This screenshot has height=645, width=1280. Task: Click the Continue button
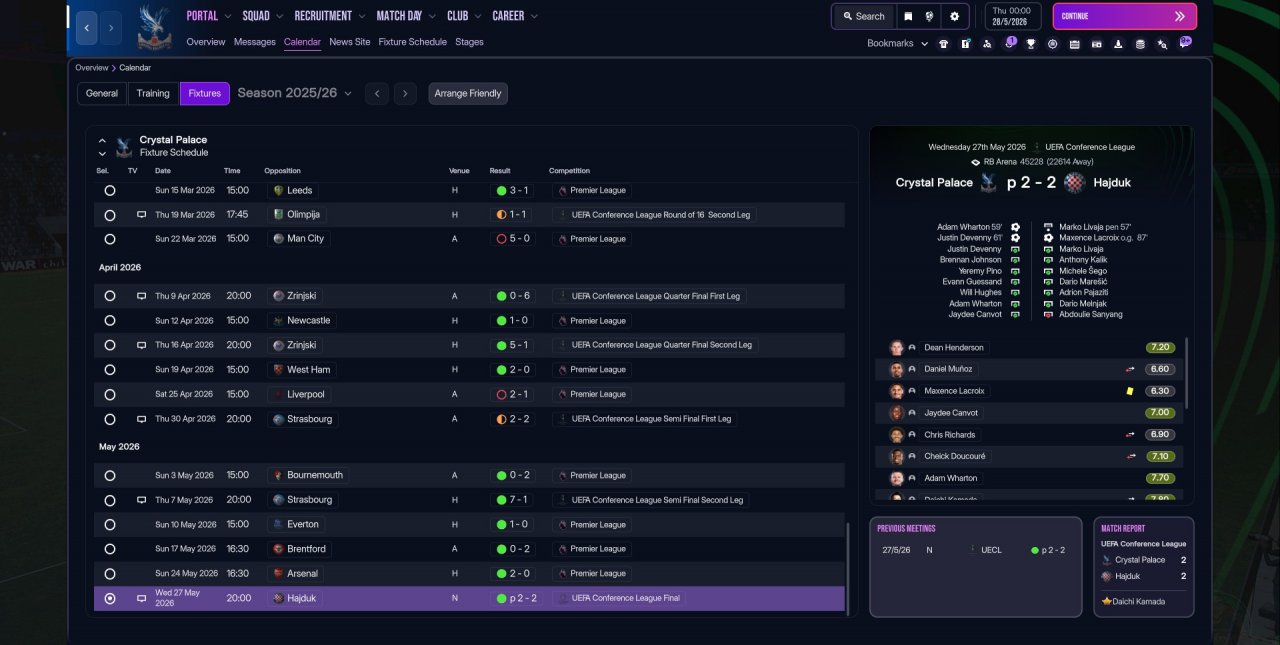(1125, 16)
